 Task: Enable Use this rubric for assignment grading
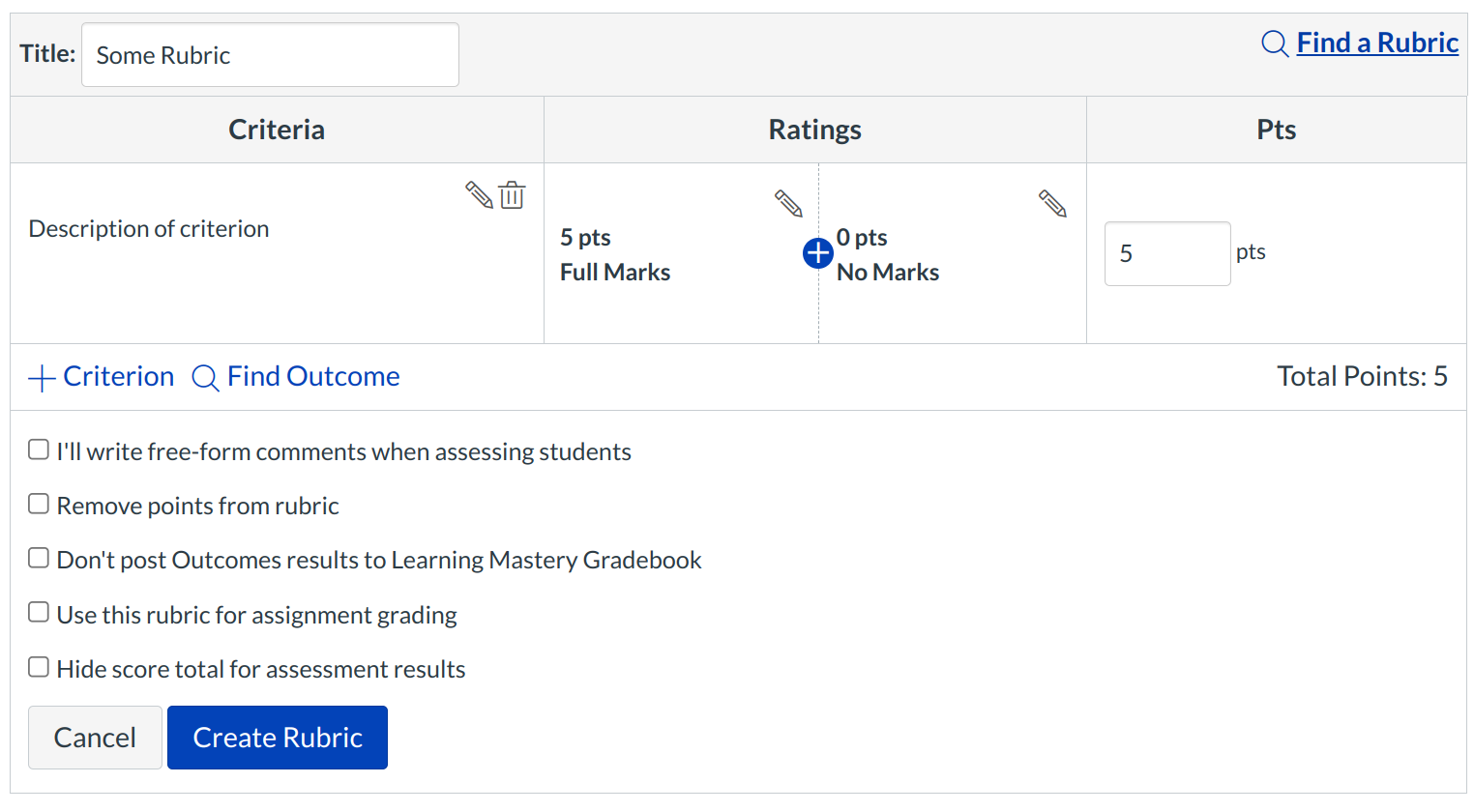(39, 613)
